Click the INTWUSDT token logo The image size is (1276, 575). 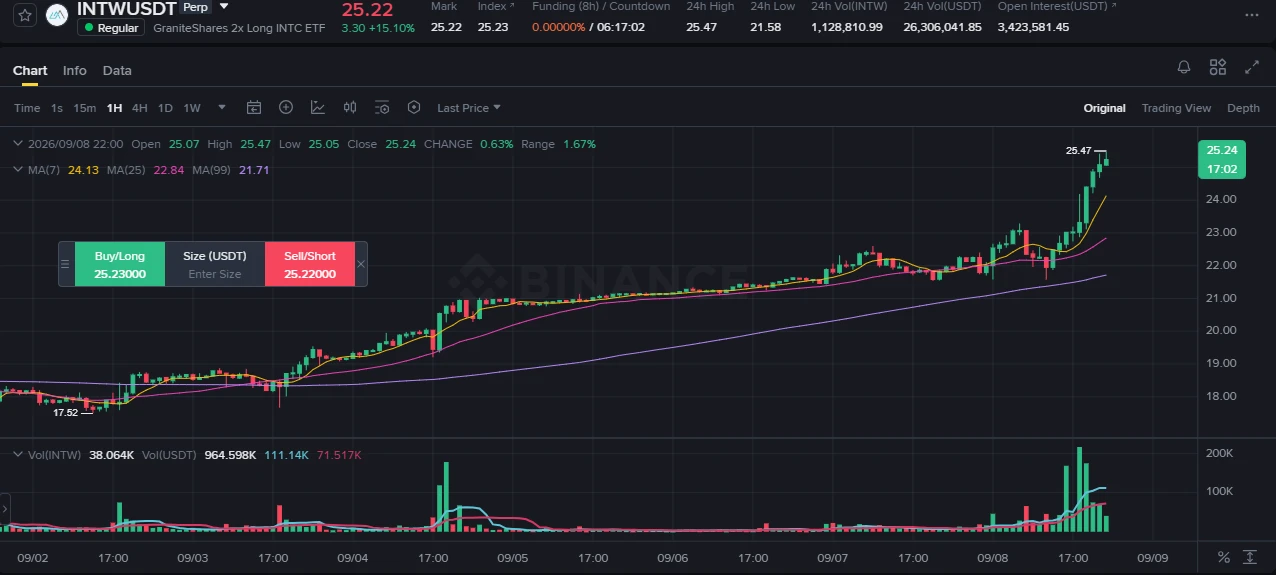pos(57,16)
